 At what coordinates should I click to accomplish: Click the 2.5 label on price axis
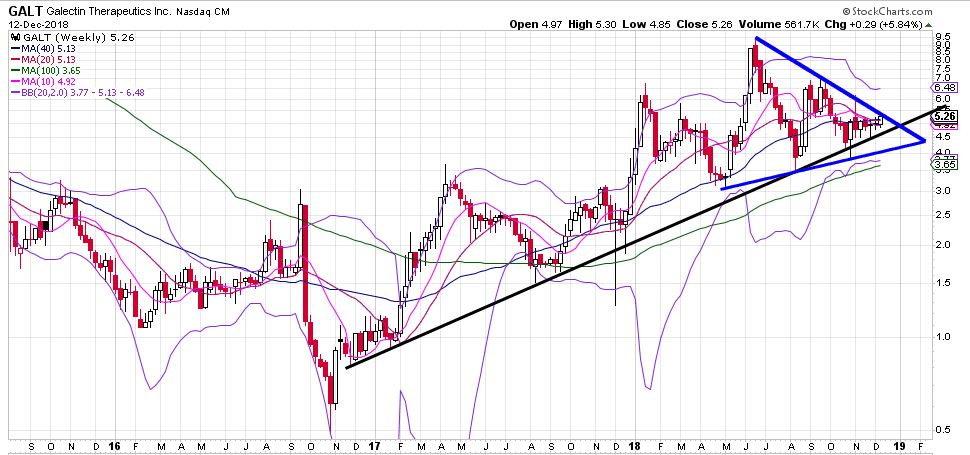point(943,215)
